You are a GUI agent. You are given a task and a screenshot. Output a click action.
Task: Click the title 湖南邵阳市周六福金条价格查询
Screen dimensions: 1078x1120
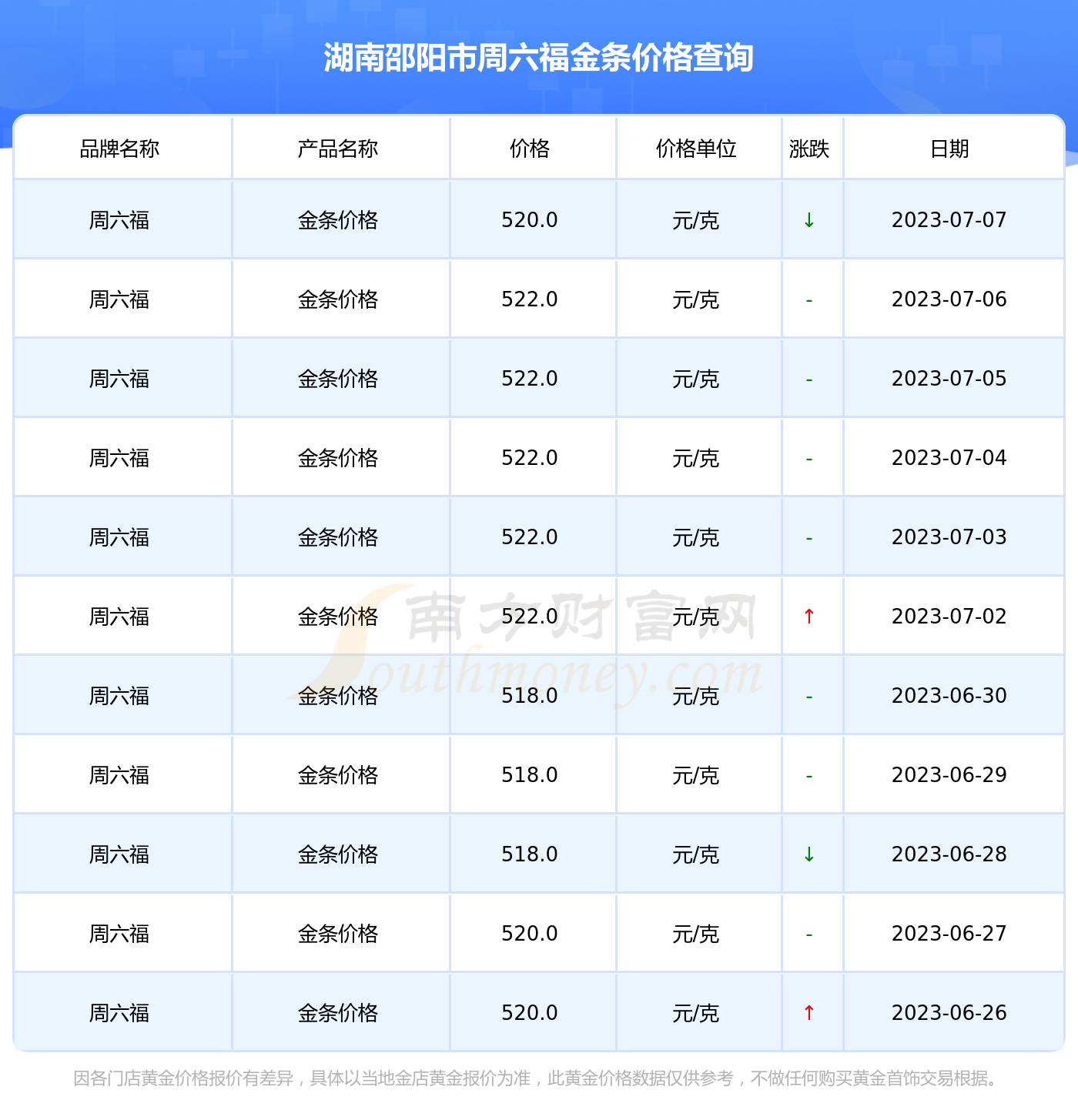coord(538,58)
